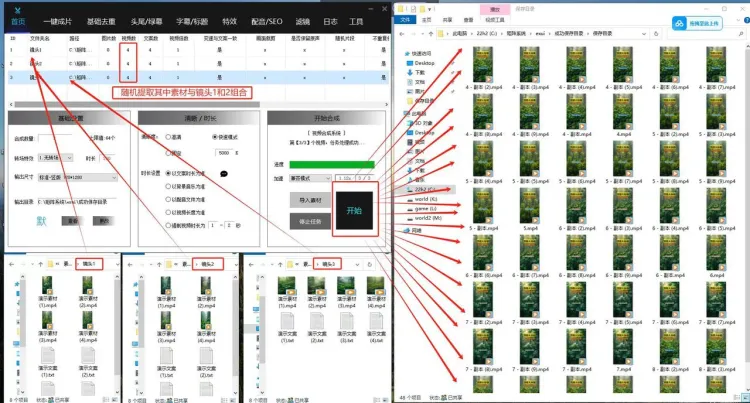This screenshot has height=403, width=750.
Task: Select the world2 (M:) drive in the sidebar
Action: tap(424, 218)
